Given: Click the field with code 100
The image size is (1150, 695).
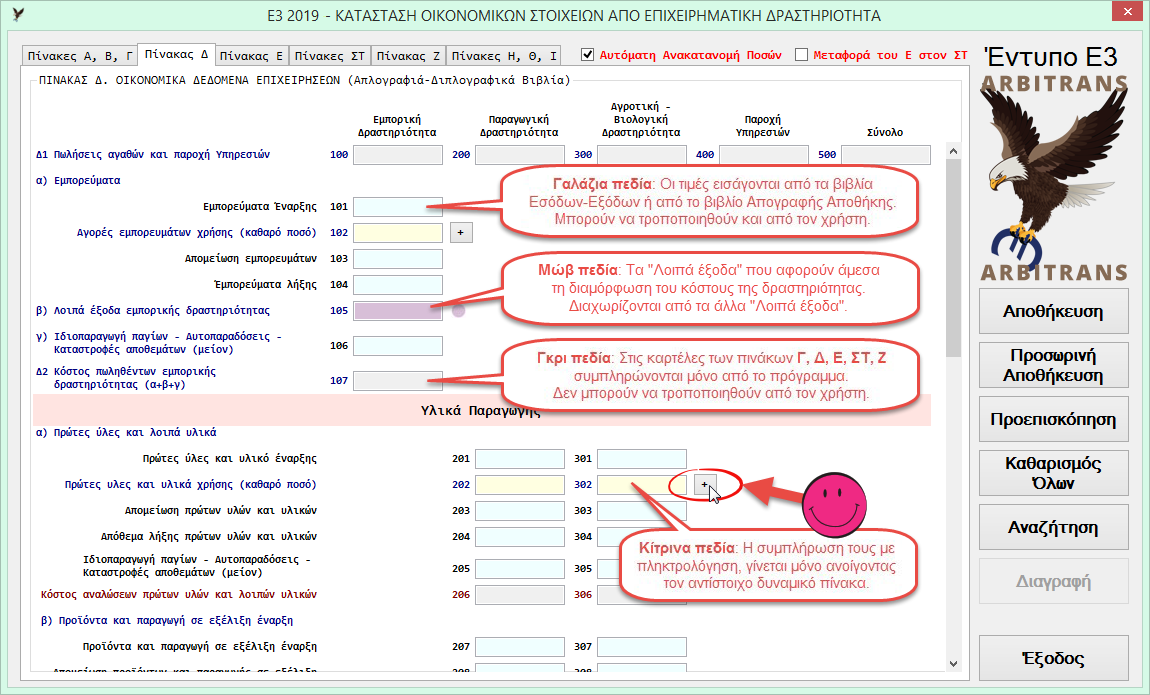Looking at the screenshot, I should pyautogui.click(x=398, y=155).
